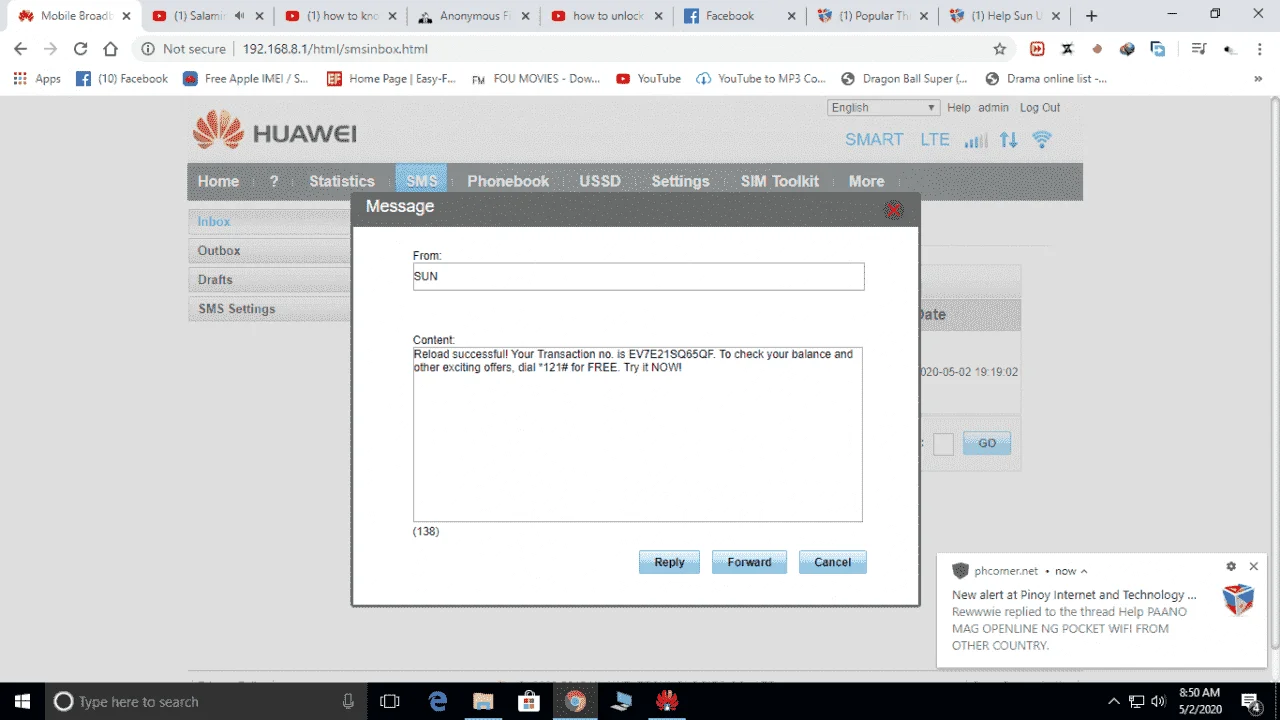Select Outbox in the SMS sidebar

point(270,251)
